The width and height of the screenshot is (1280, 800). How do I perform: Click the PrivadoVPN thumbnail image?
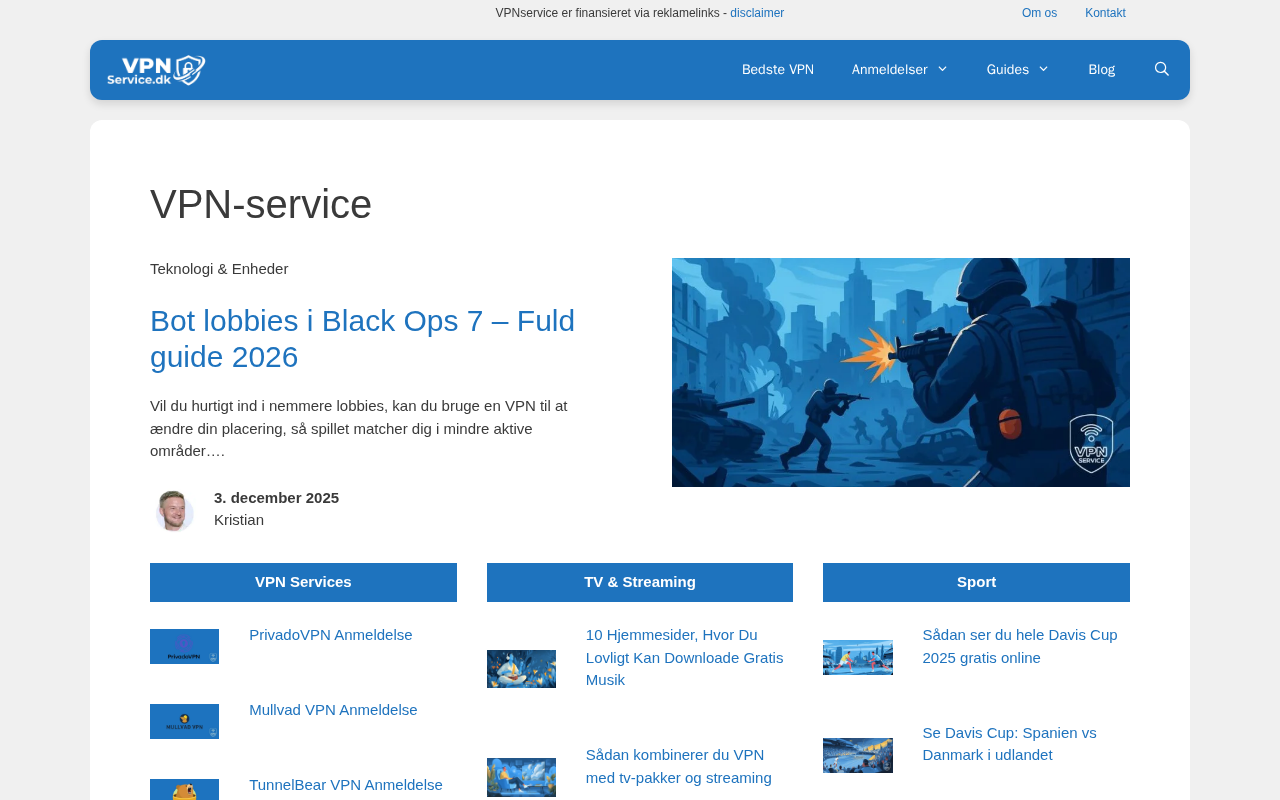184,646
